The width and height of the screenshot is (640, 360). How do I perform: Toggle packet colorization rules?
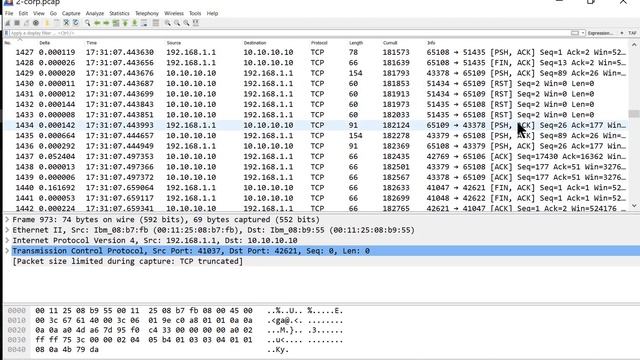point(156,23)
